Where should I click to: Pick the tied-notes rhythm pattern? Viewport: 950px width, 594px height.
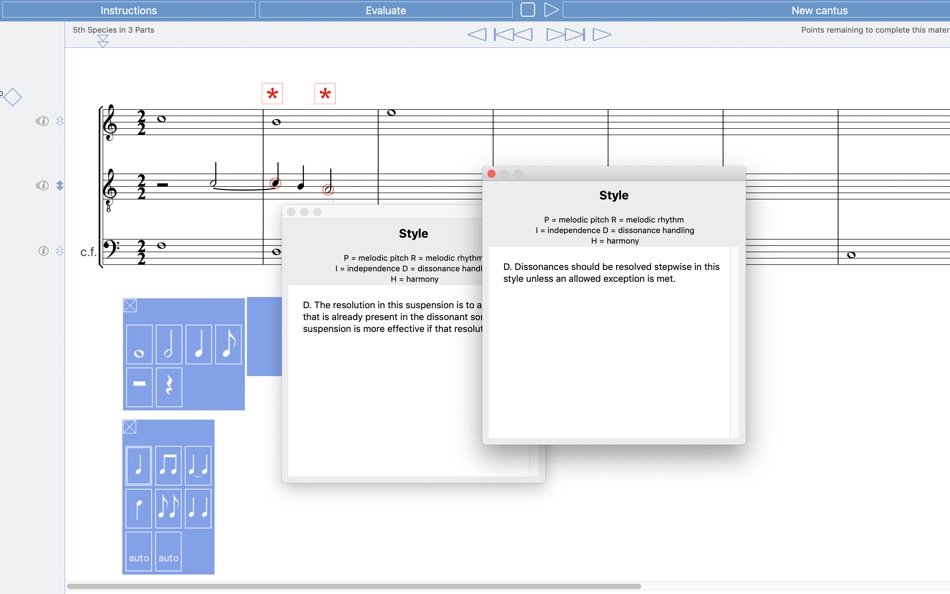198,464
